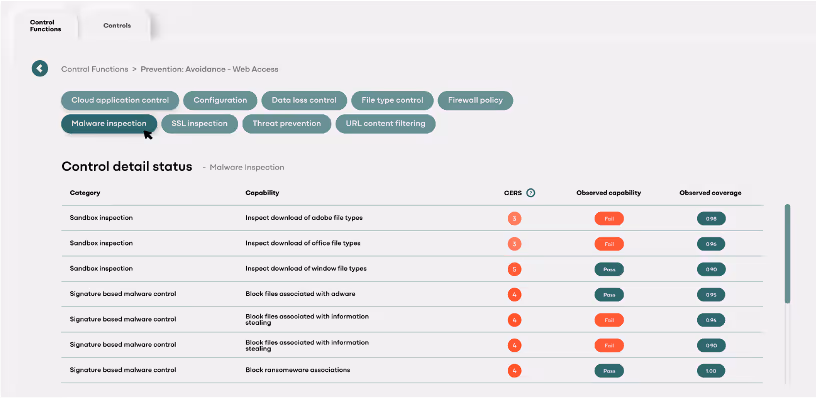Select the Cloud application control filter
The height and width of the screenshot is (398, 816).
(120, 100)
